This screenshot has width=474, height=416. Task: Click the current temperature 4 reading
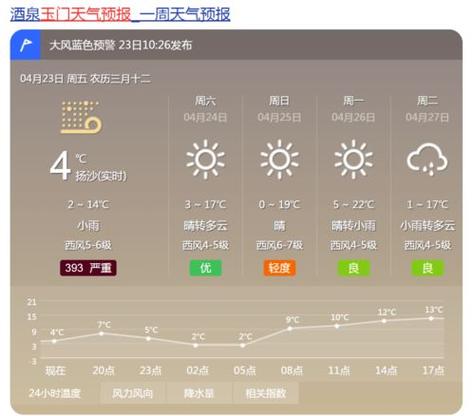click(60, 165)
